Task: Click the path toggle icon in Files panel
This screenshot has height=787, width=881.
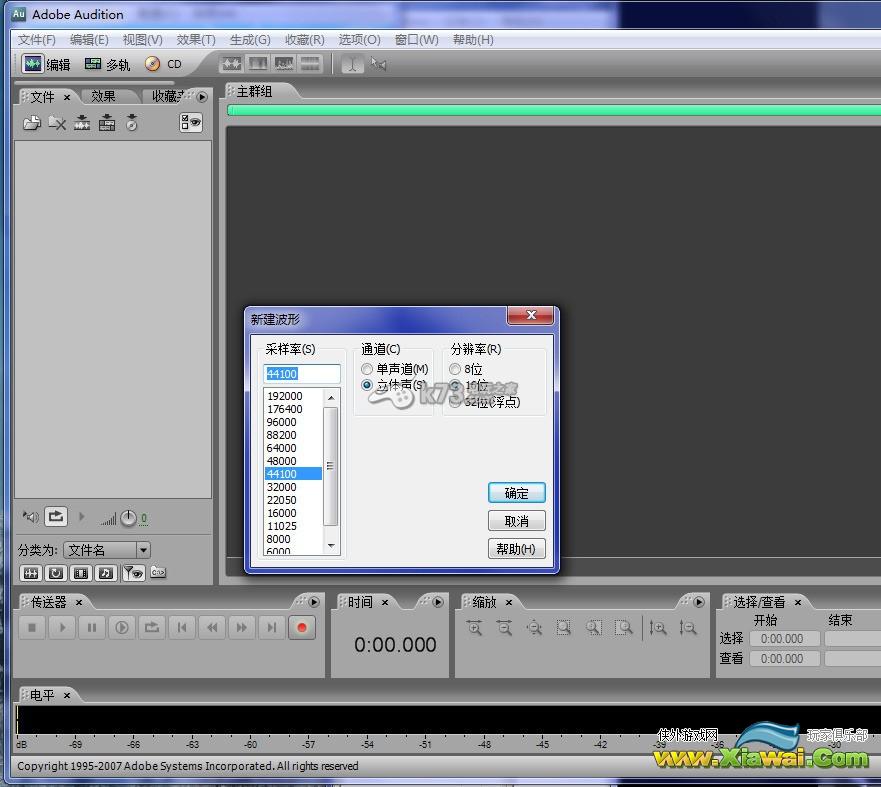Action: [158, 572]
